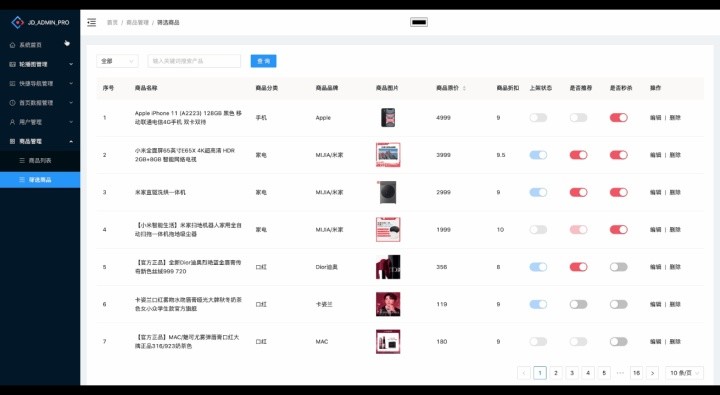
Task: Go to the previous page with left arrow
Action: click(x=524, y=373)
